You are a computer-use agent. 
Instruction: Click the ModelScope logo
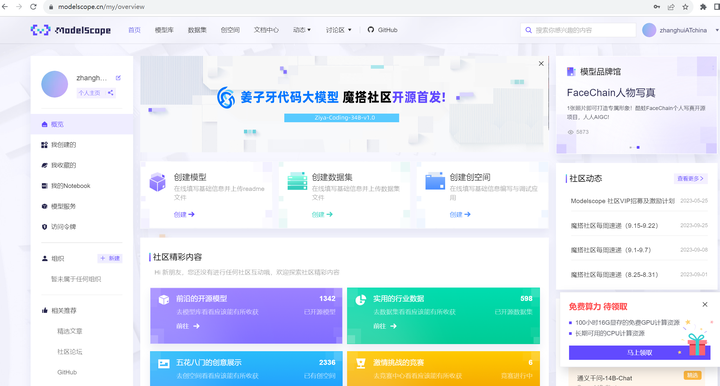point(71,30)
